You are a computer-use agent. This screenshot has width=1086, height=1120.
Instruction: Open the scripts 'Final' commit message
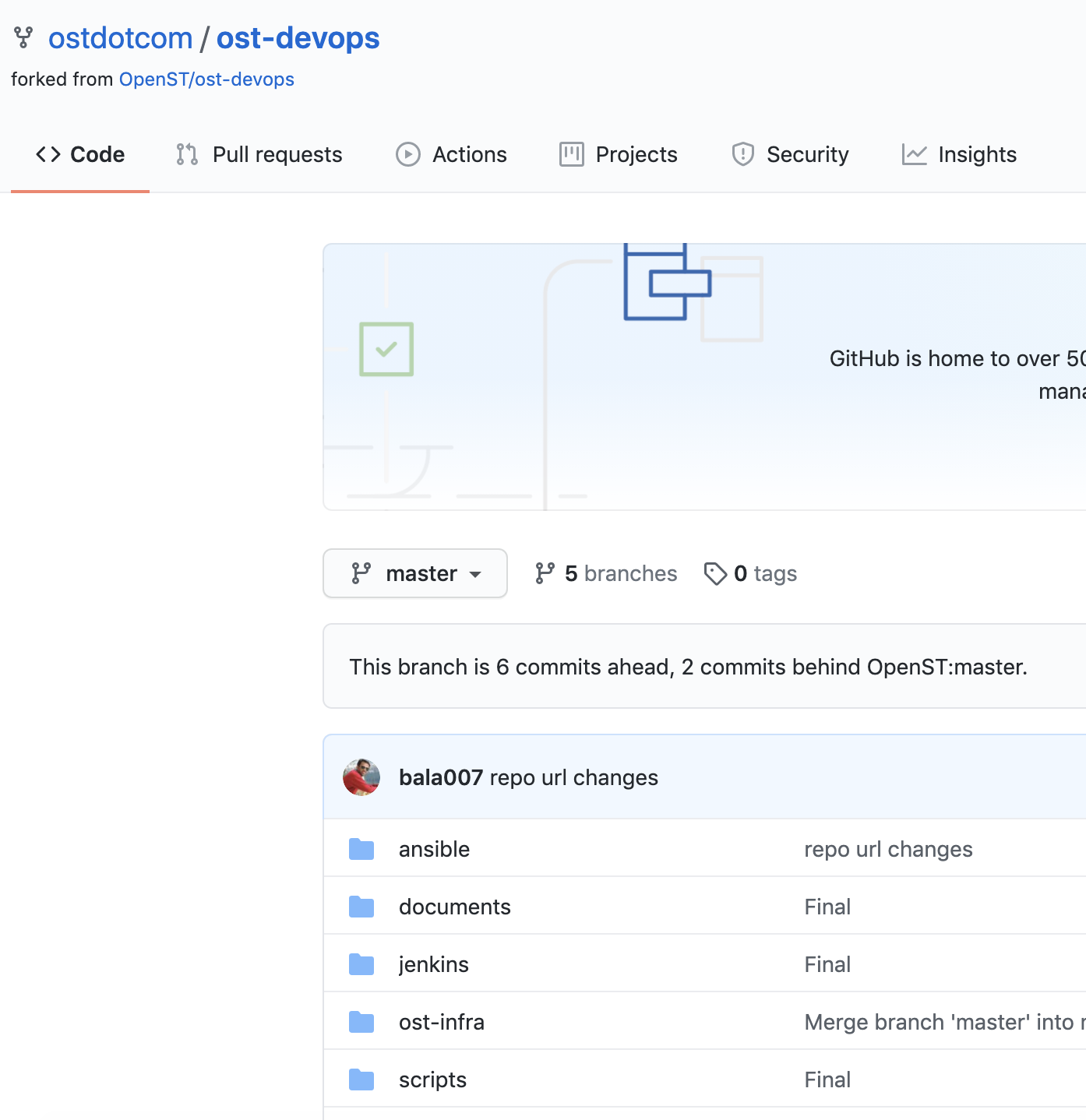coord(827,1079)
